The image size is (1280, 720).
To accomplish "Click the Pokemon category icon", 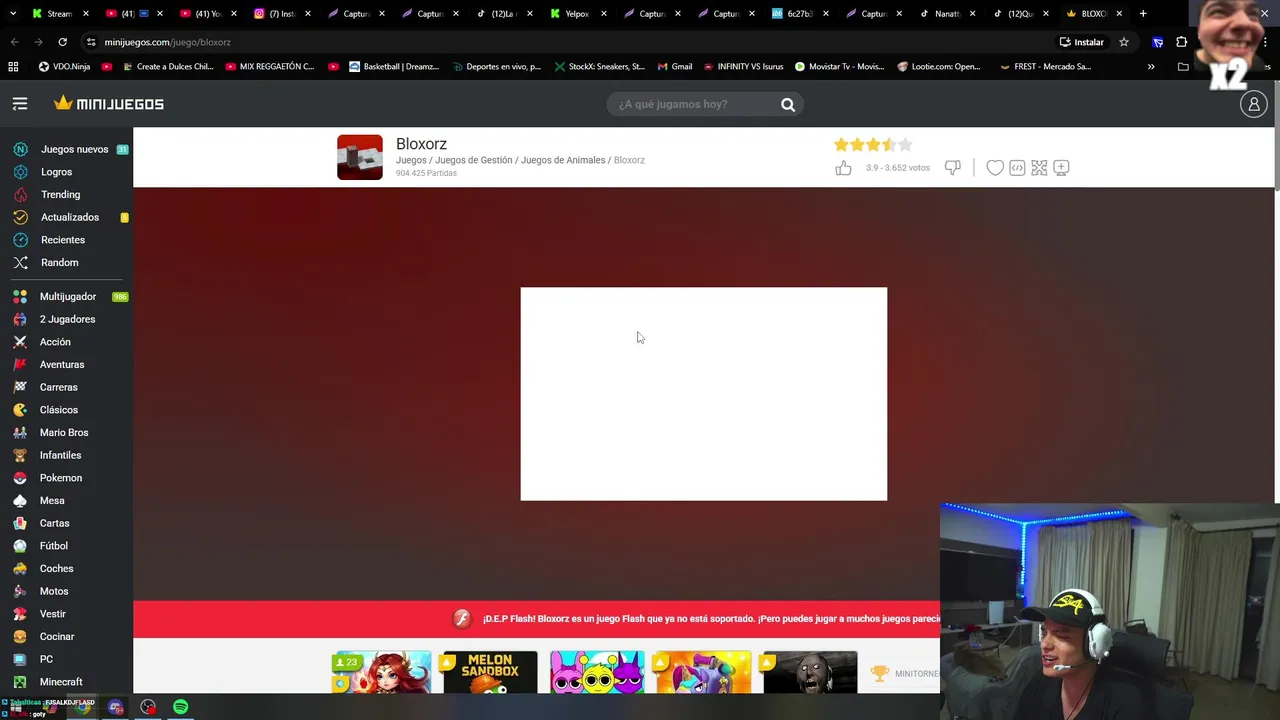I will (20, 478).
